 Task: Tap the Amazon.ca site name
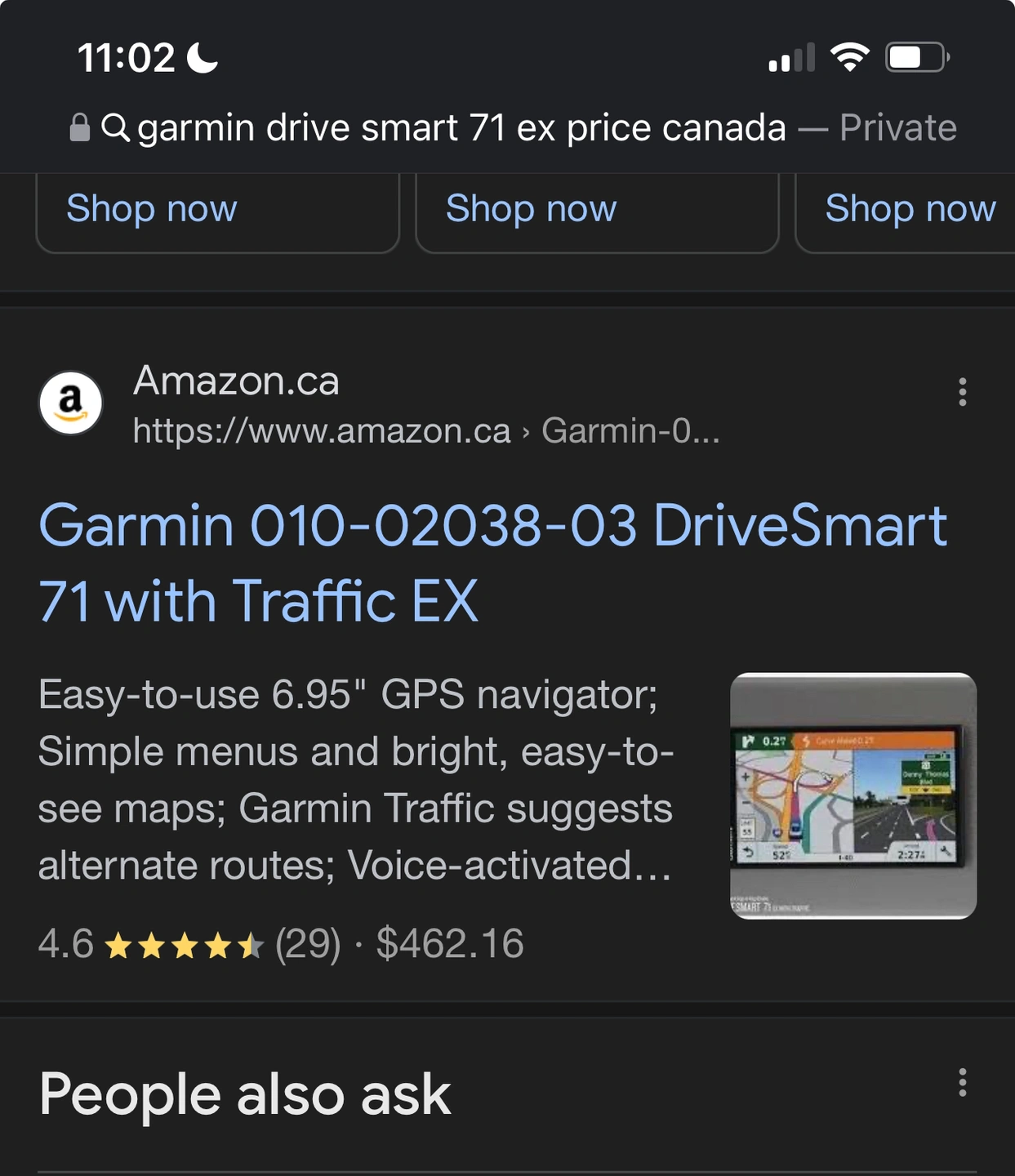coord(236,381)
